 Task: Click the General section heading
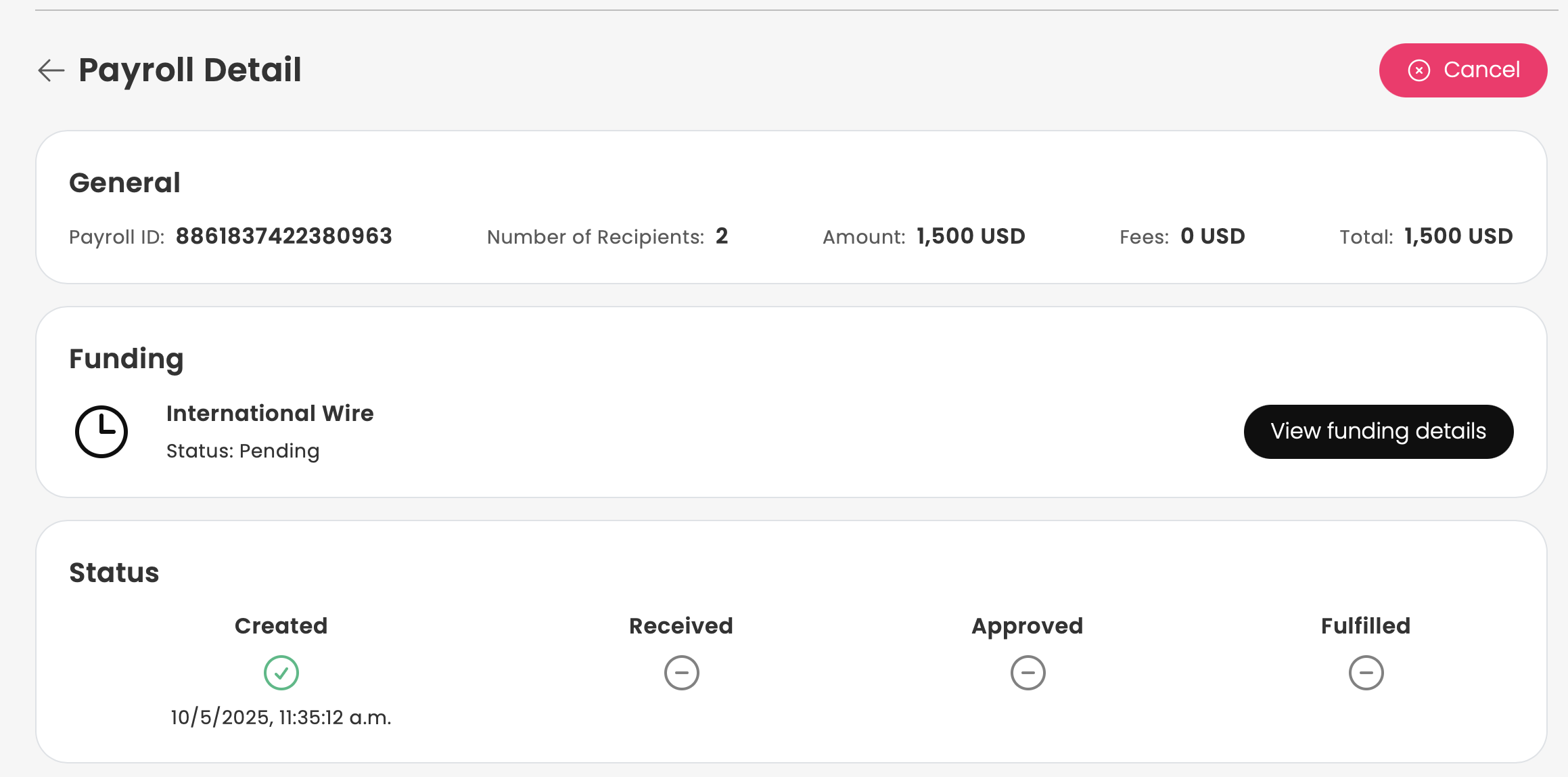[x=125, y=183]
